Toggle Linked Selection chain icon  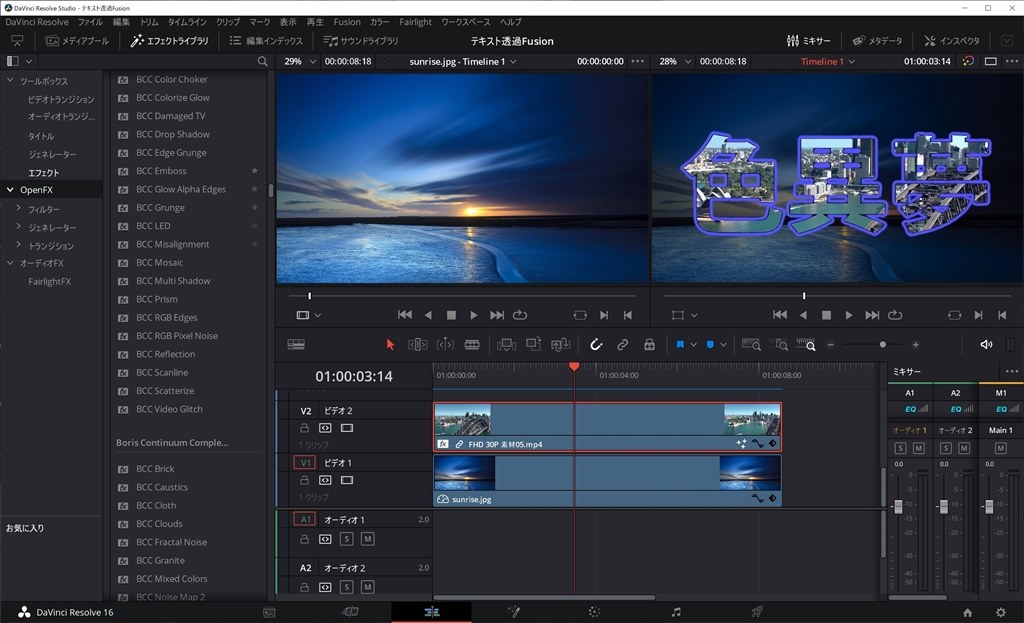coord(622,344)
